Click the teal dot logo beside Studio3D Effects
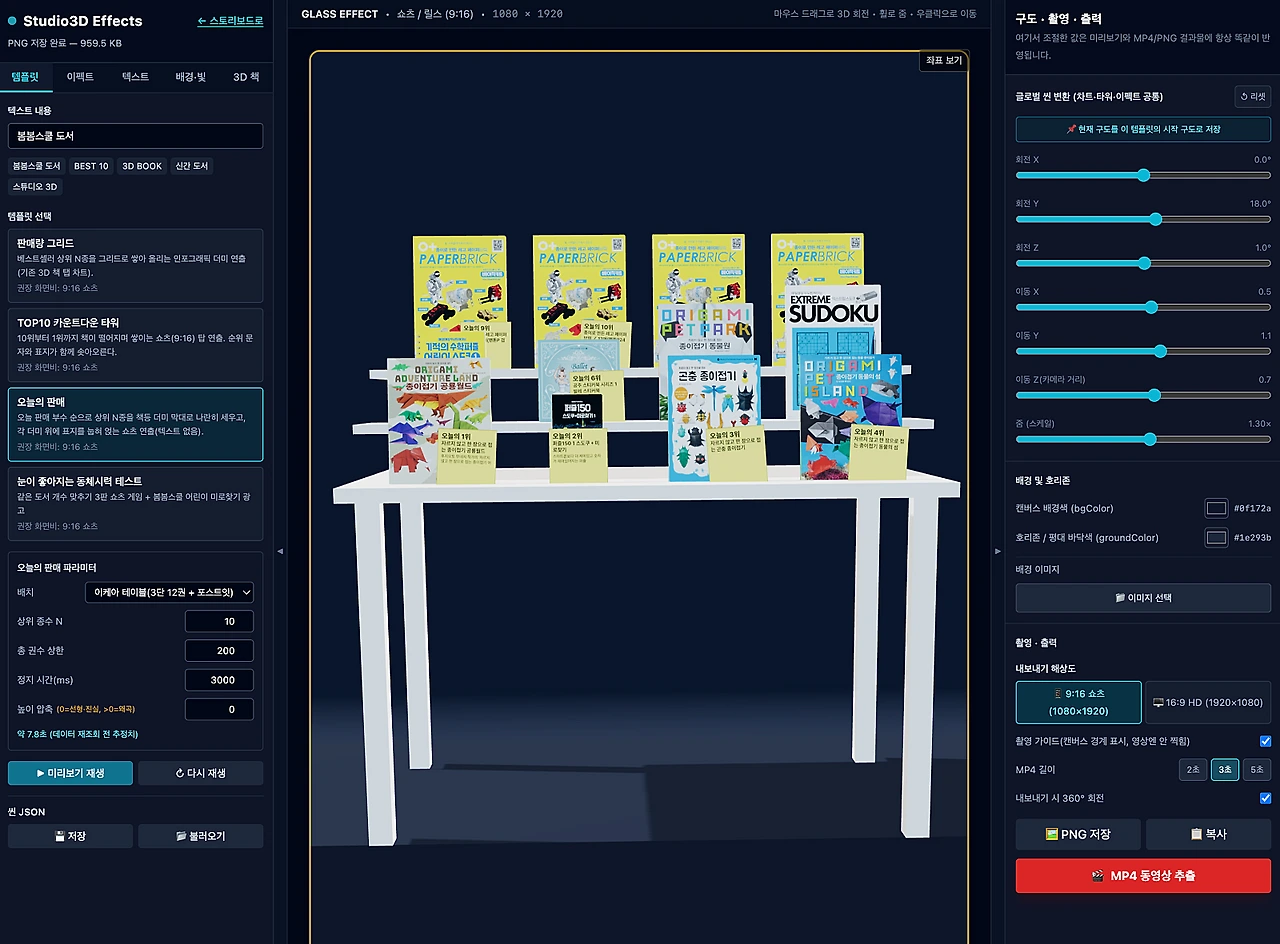 pyautogui.click(x=12, y=21)
